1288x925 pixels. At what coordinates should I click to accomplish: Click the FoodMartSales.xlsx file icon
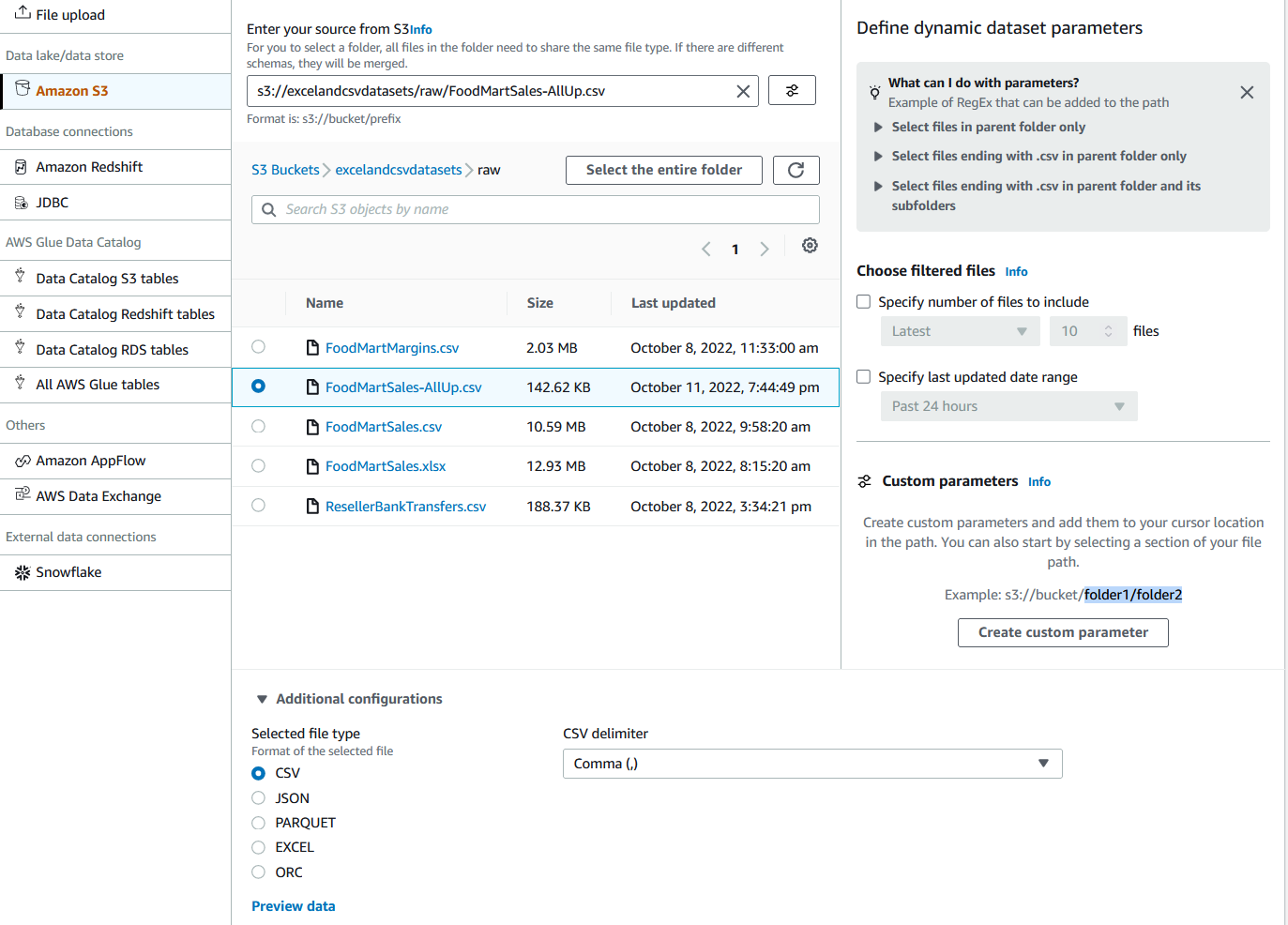(312, 466)
